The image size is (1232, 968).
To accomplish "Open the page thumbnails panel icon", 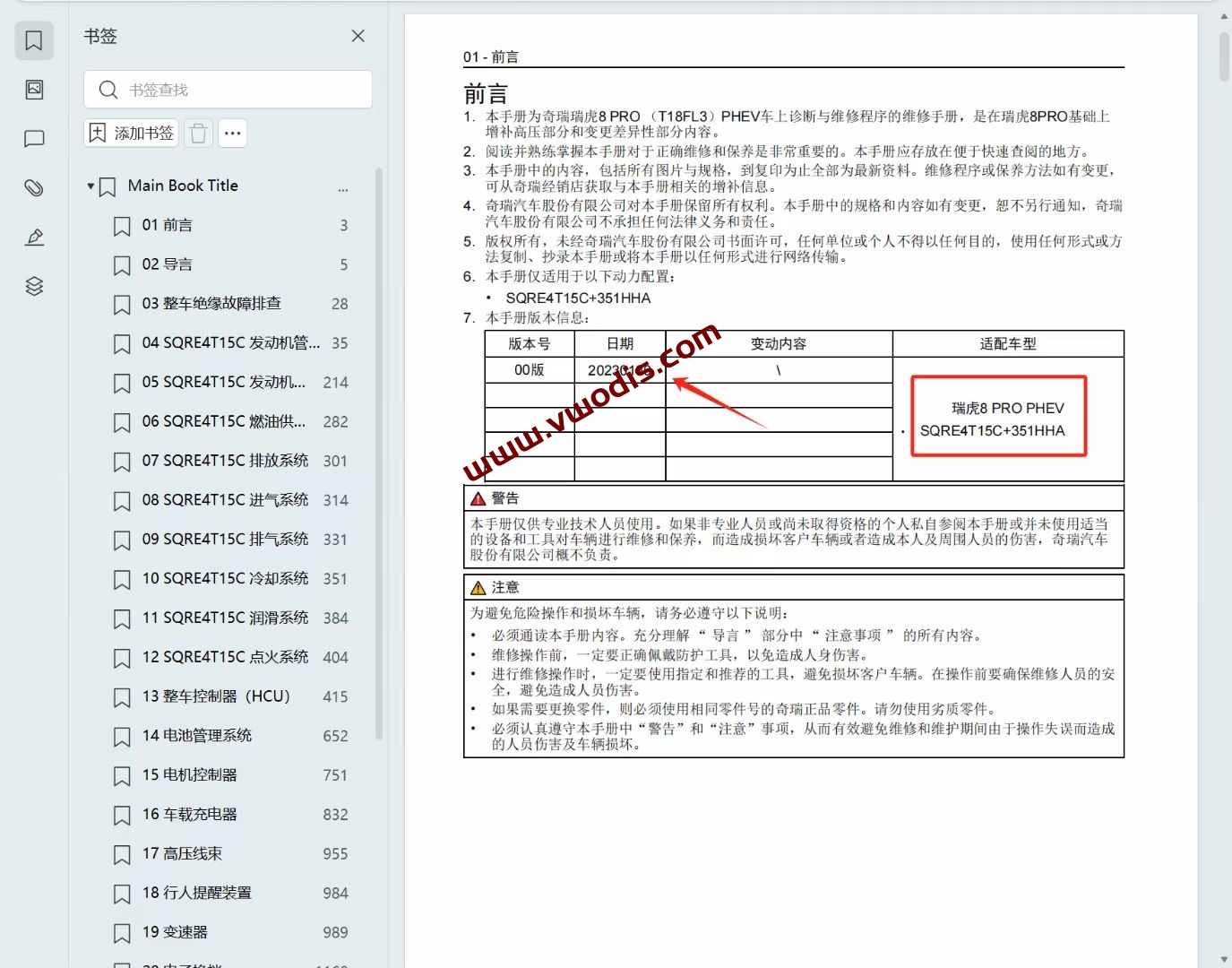I will click(34, 90).
